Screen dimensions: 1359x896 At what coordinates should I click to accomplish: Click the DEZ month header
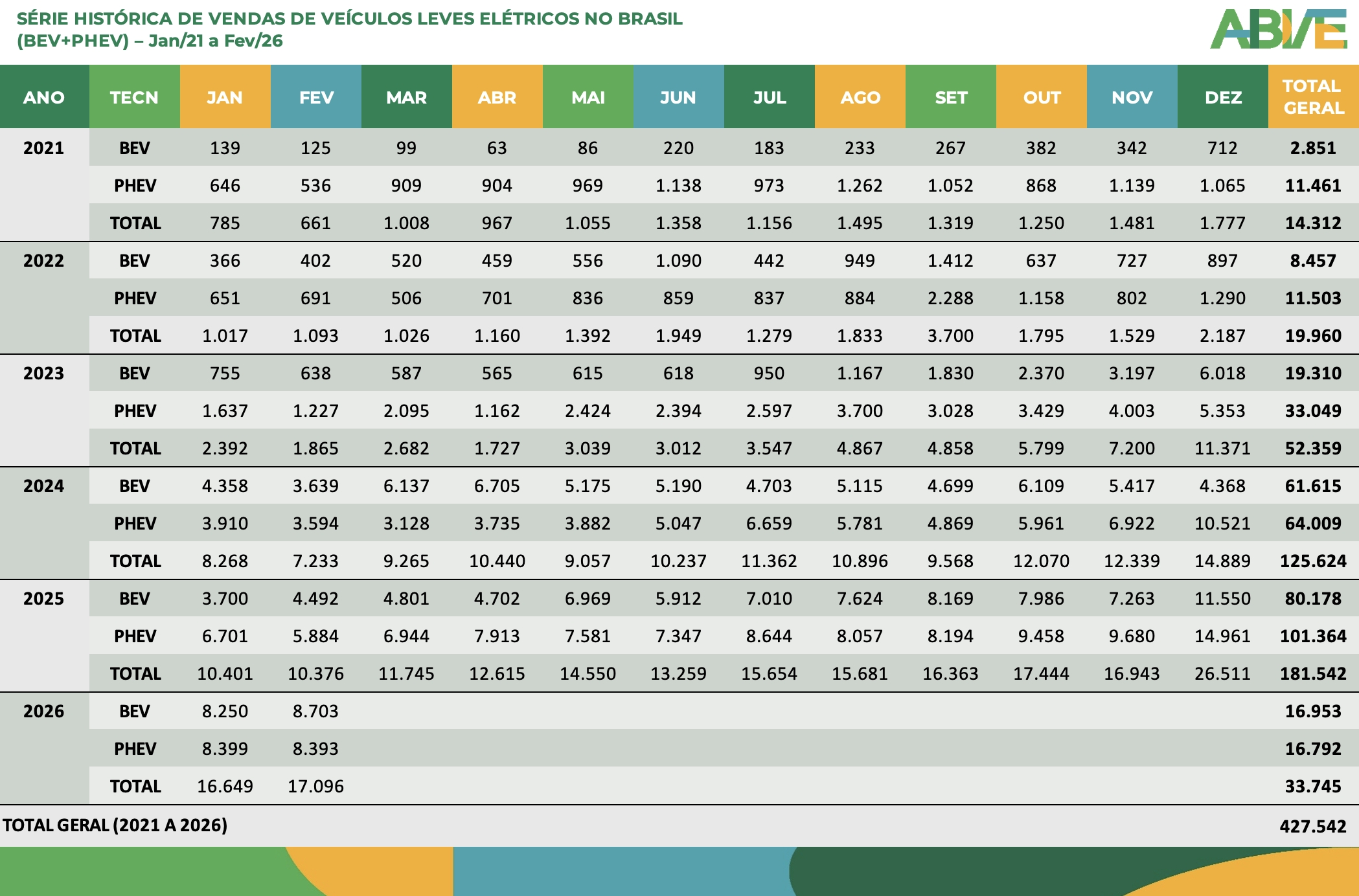1223,97
